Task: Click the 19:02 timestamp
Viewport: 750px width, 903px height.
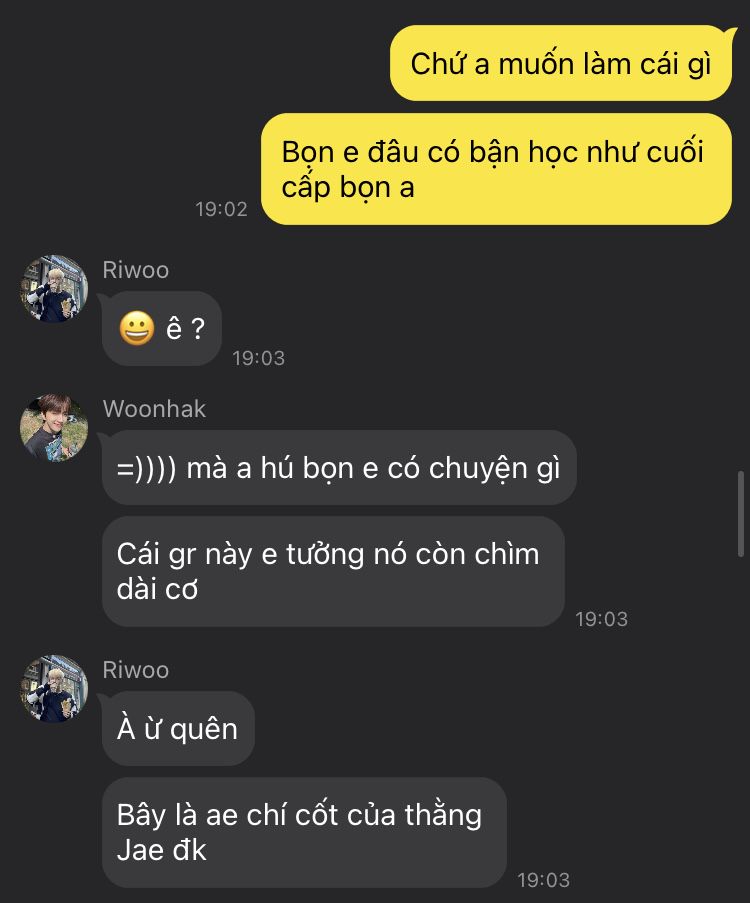Action: [221, 209]
